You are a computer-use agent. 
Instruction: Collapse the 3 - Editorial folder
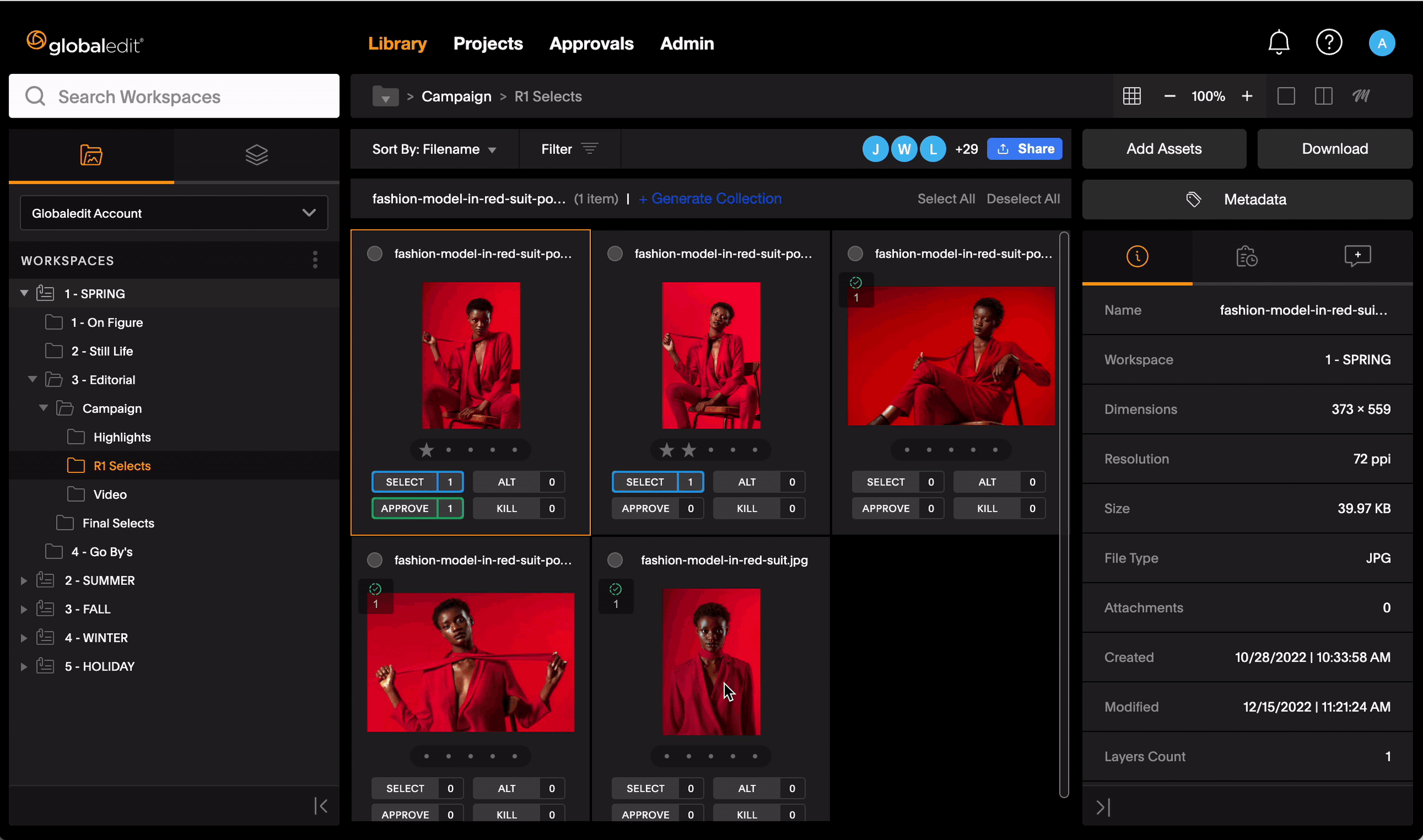(32, 379)
